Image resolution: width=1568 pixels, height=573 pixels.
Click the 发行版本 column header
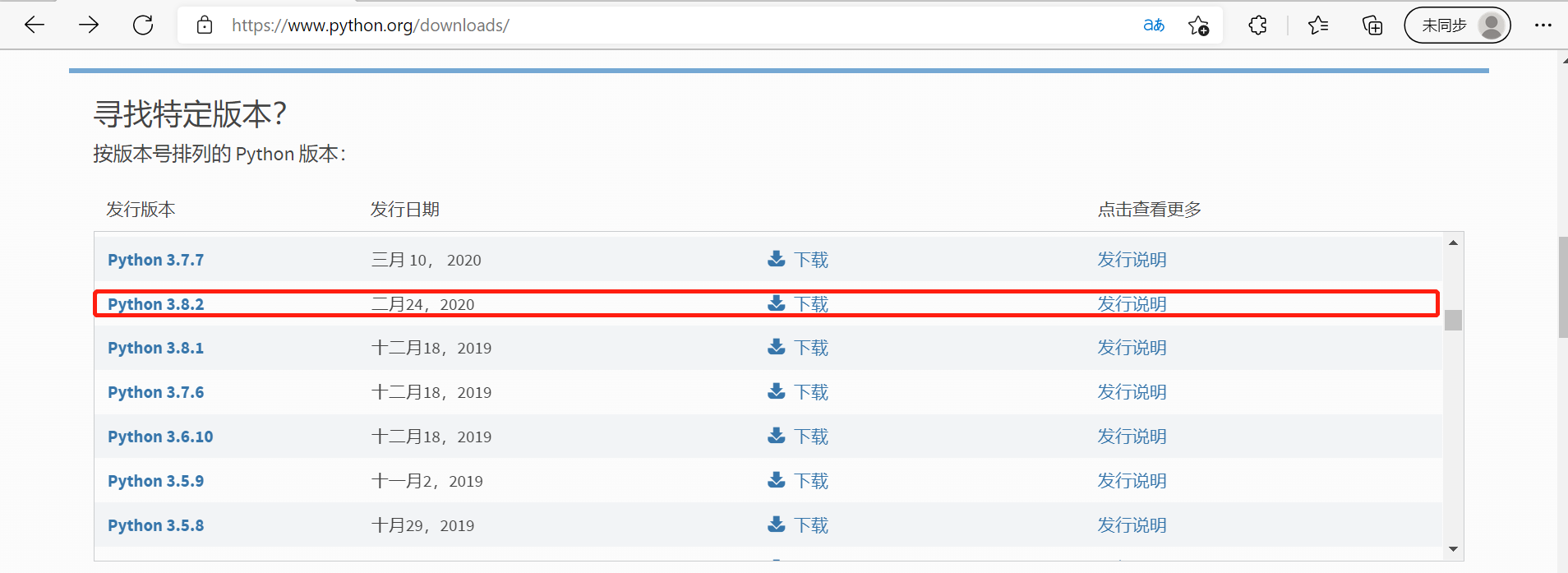141,210
